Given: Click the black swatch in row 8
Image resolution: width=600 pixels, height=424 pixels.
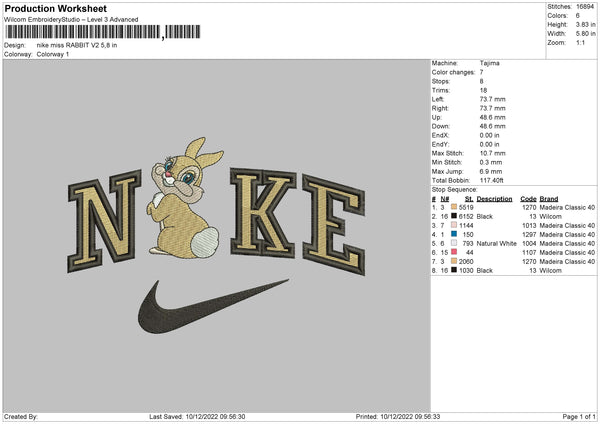Looking at the screenshot, I should click(x=454, y=270).
